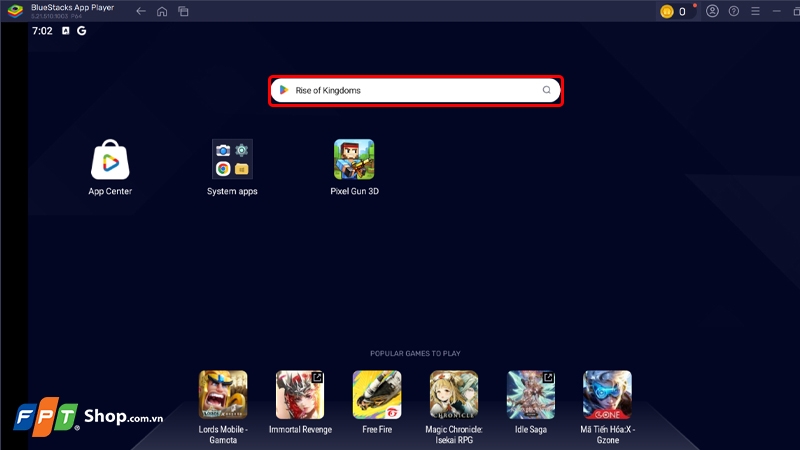Screen dimensions: 800x450
Task: Click the Pixel Gun 3D label
Action: (355, 191)
